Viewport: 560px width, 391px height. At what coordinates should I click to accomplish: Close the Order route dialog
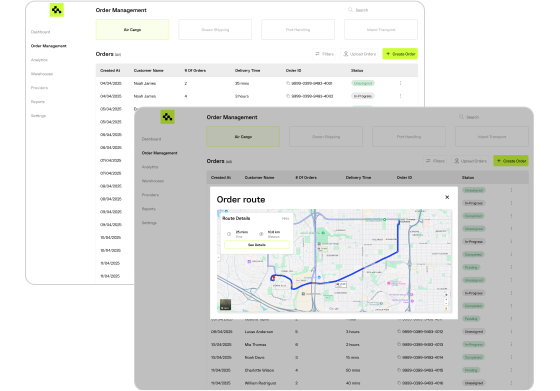point(447,197)
